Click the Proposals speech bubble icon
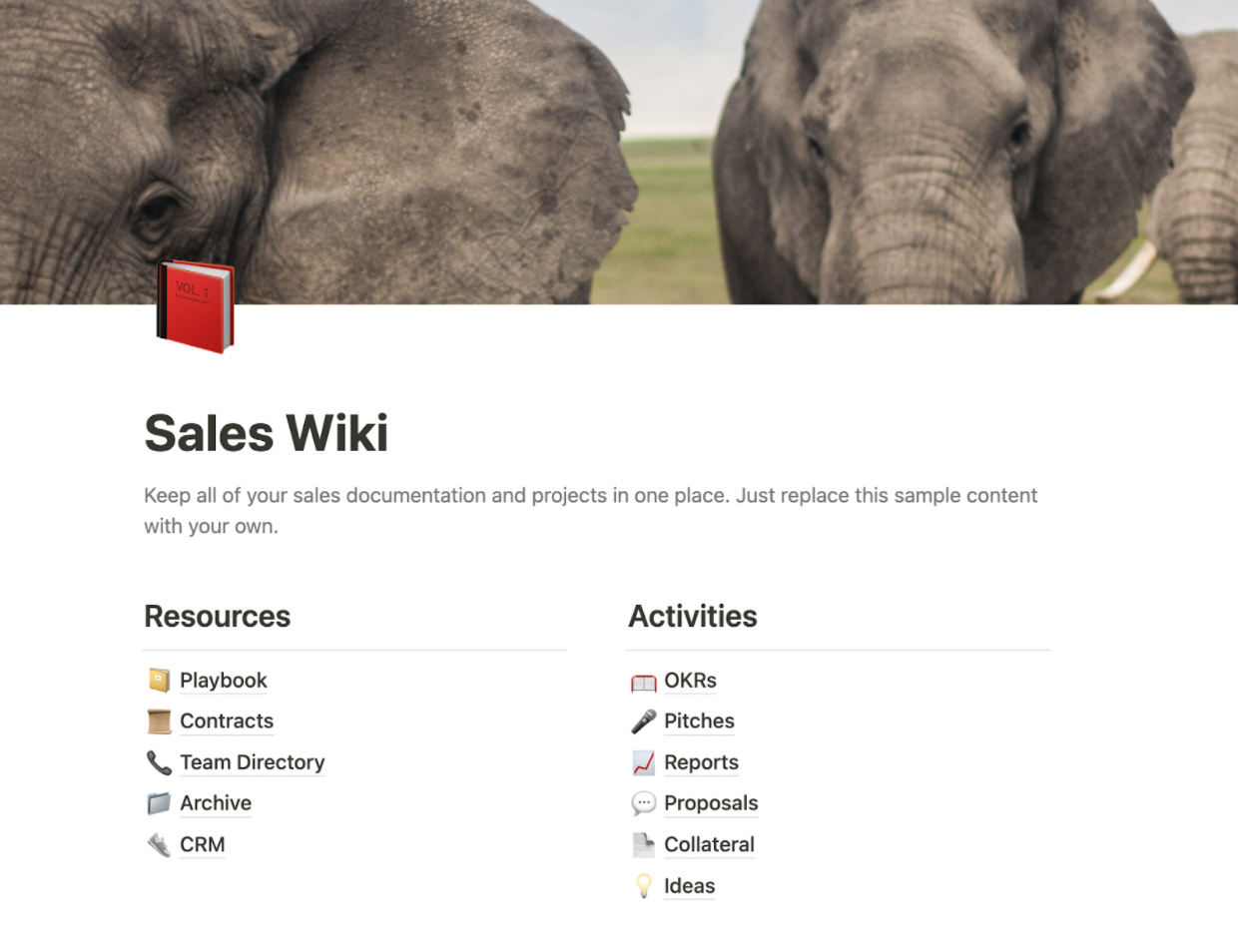1238x952 pixels. 644,803
